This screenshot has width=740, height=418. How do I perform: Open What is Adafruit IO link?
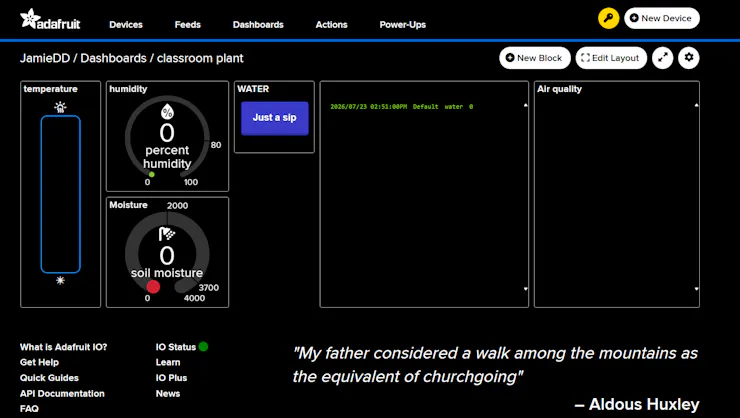click(63, 347)
